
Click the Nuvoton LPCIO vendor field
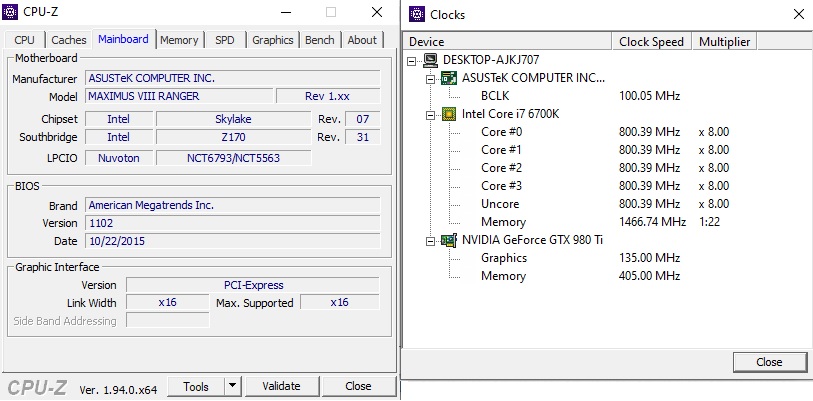click(119, 158)
